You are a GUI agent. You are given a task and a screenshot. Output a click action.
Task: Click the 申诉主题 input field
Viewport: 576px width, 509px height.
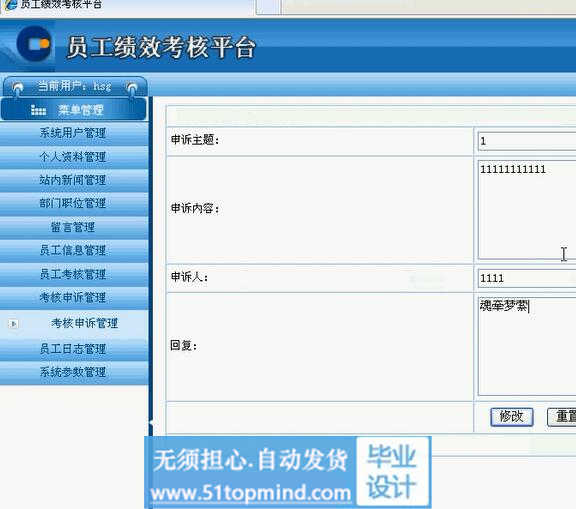pyautogui.click(x=527, y=141)
